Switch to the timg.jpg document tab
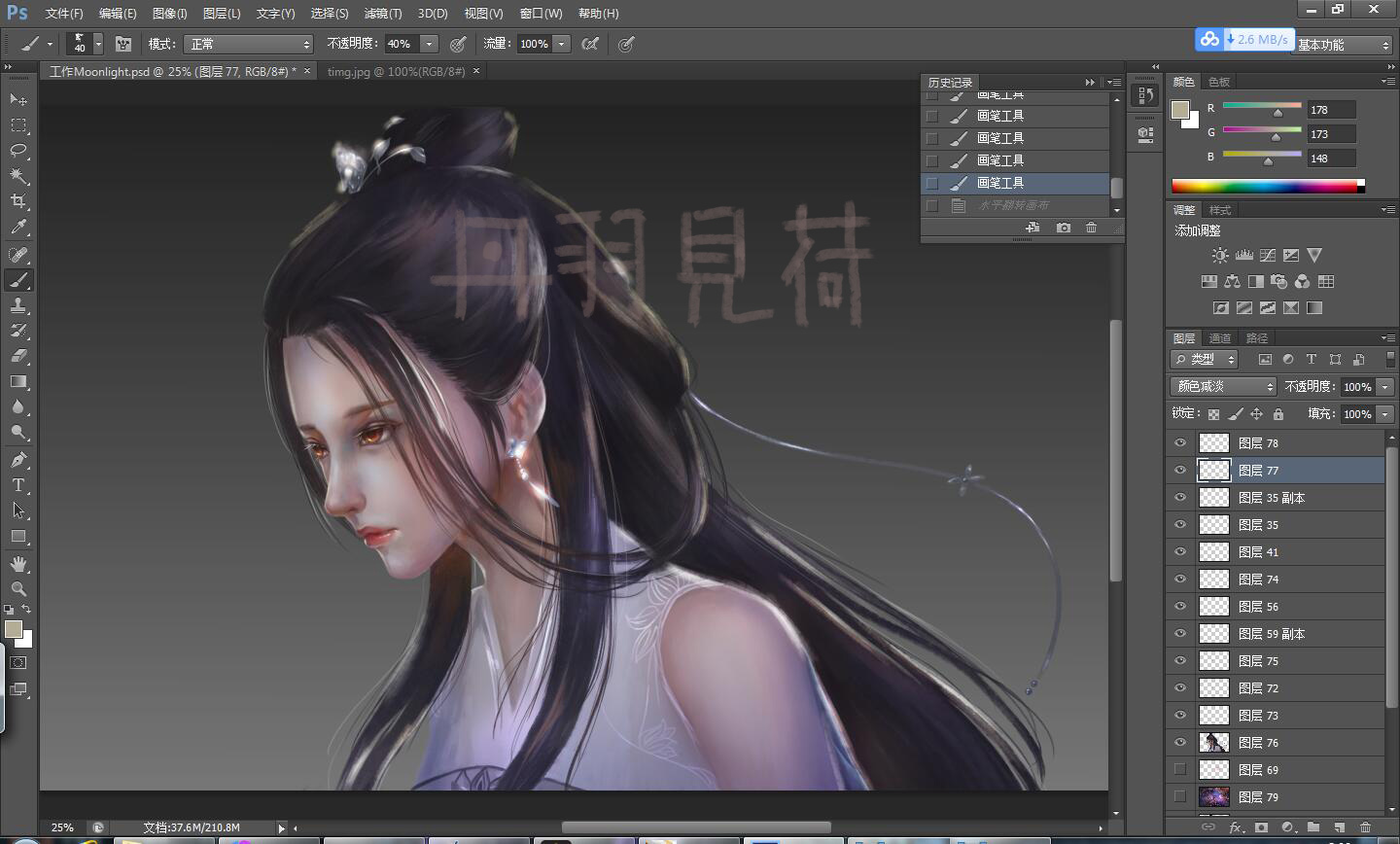The width and height of the screenshot is (1400, 844). [396, 72]
